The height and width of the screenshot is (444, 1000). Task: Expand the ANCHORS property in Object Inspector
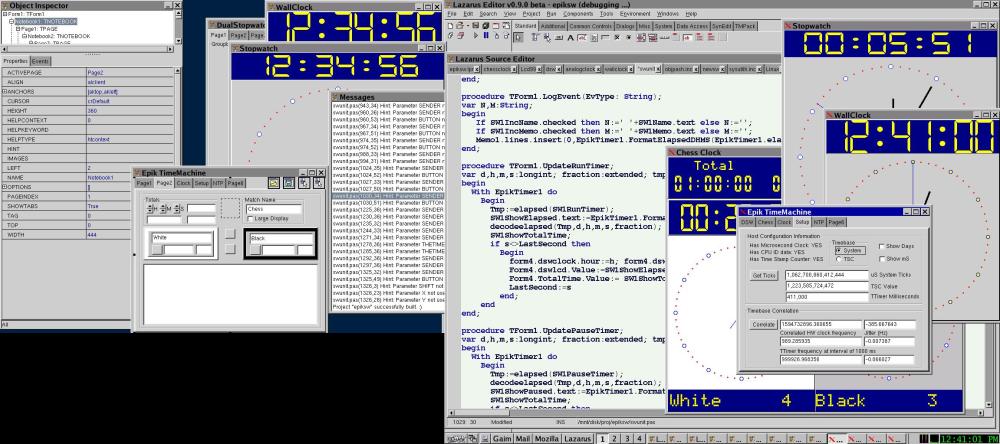coord(4,92)
